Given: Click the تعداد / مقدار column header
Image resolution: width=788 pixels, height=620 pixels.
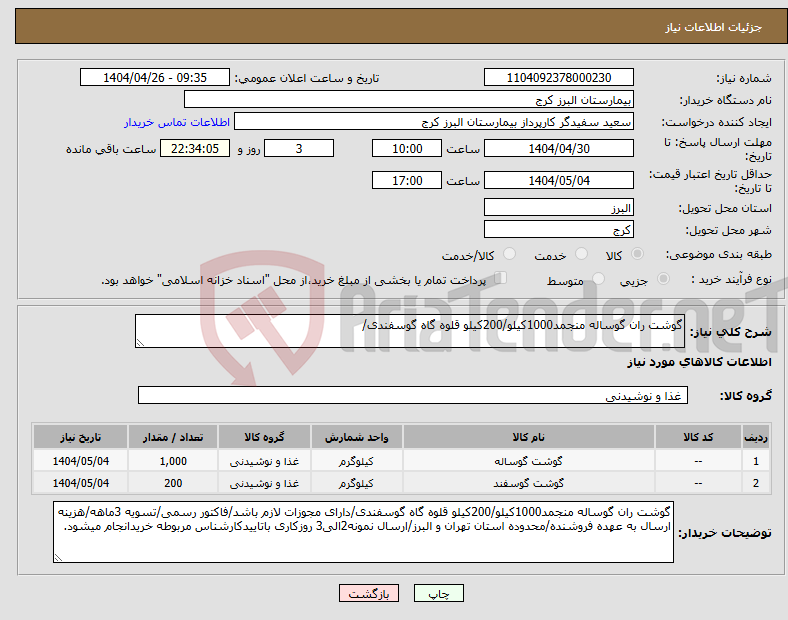Looking at the screenshot, I should [x=173, y=437].
